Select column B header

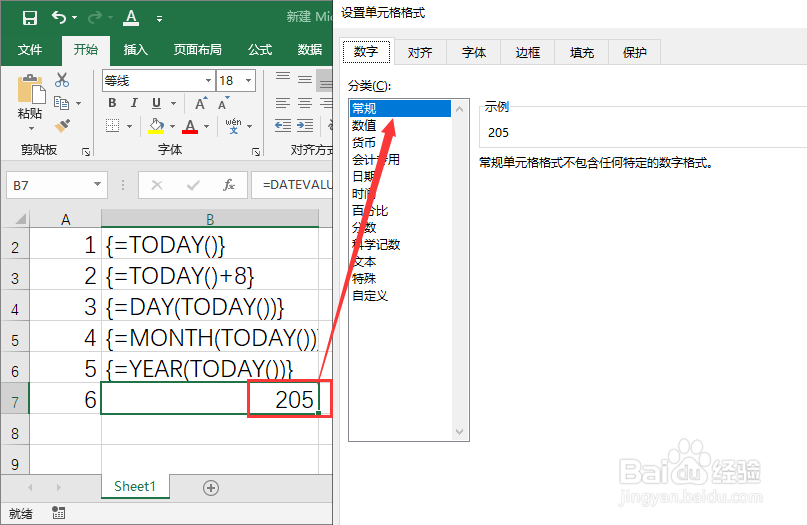[x=210, y=219]
